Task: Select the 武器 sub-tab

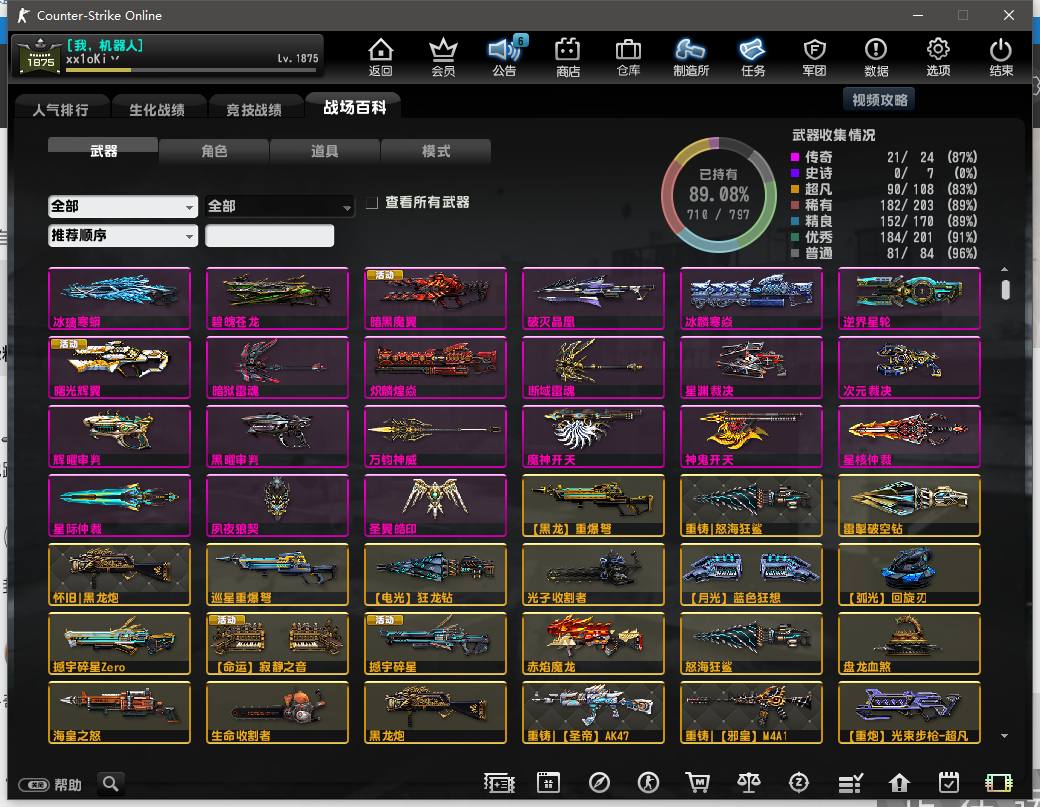Action: 103,151
